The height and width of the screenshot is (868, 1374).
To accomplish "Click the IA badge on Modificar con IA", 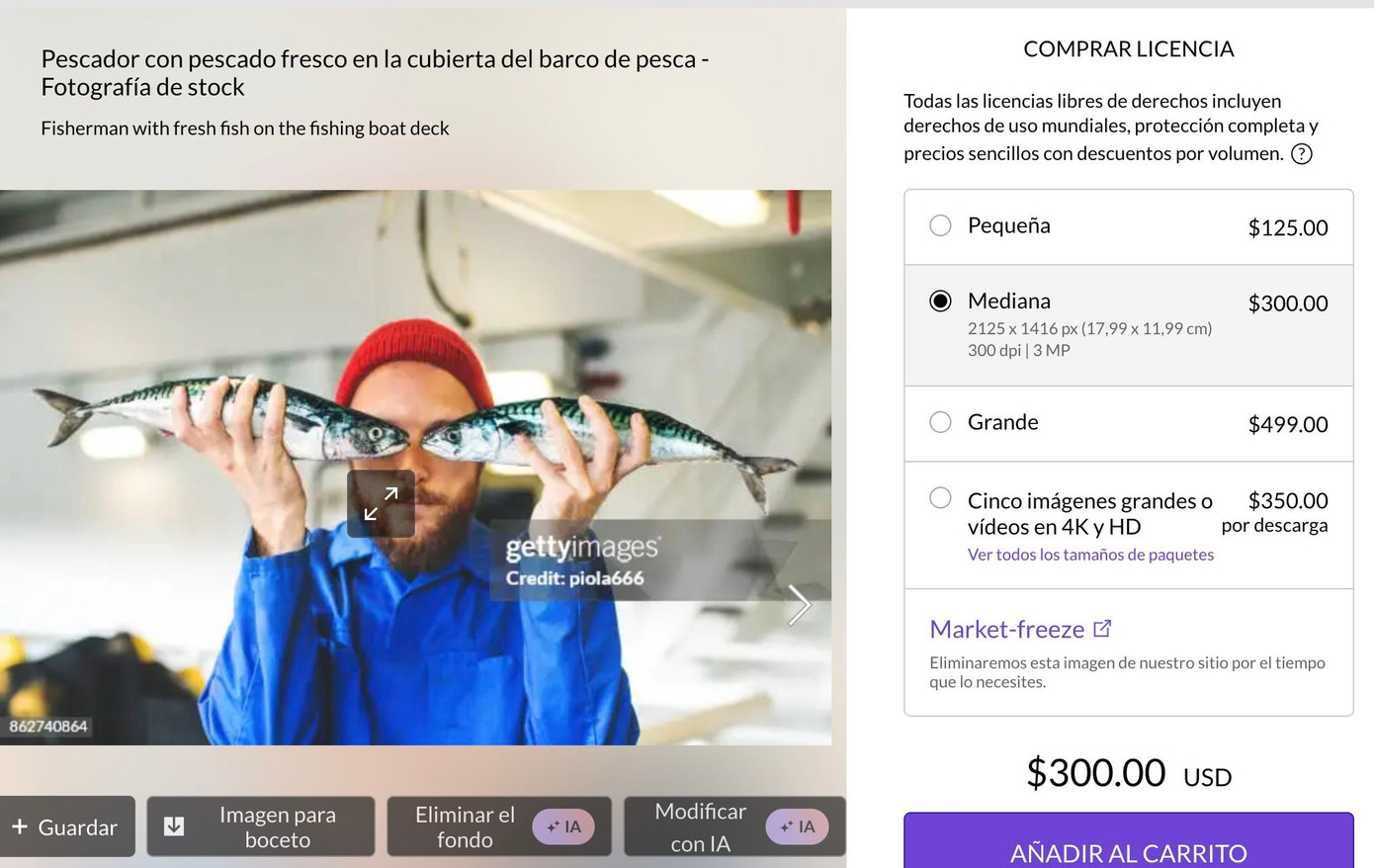I will 797,826.
